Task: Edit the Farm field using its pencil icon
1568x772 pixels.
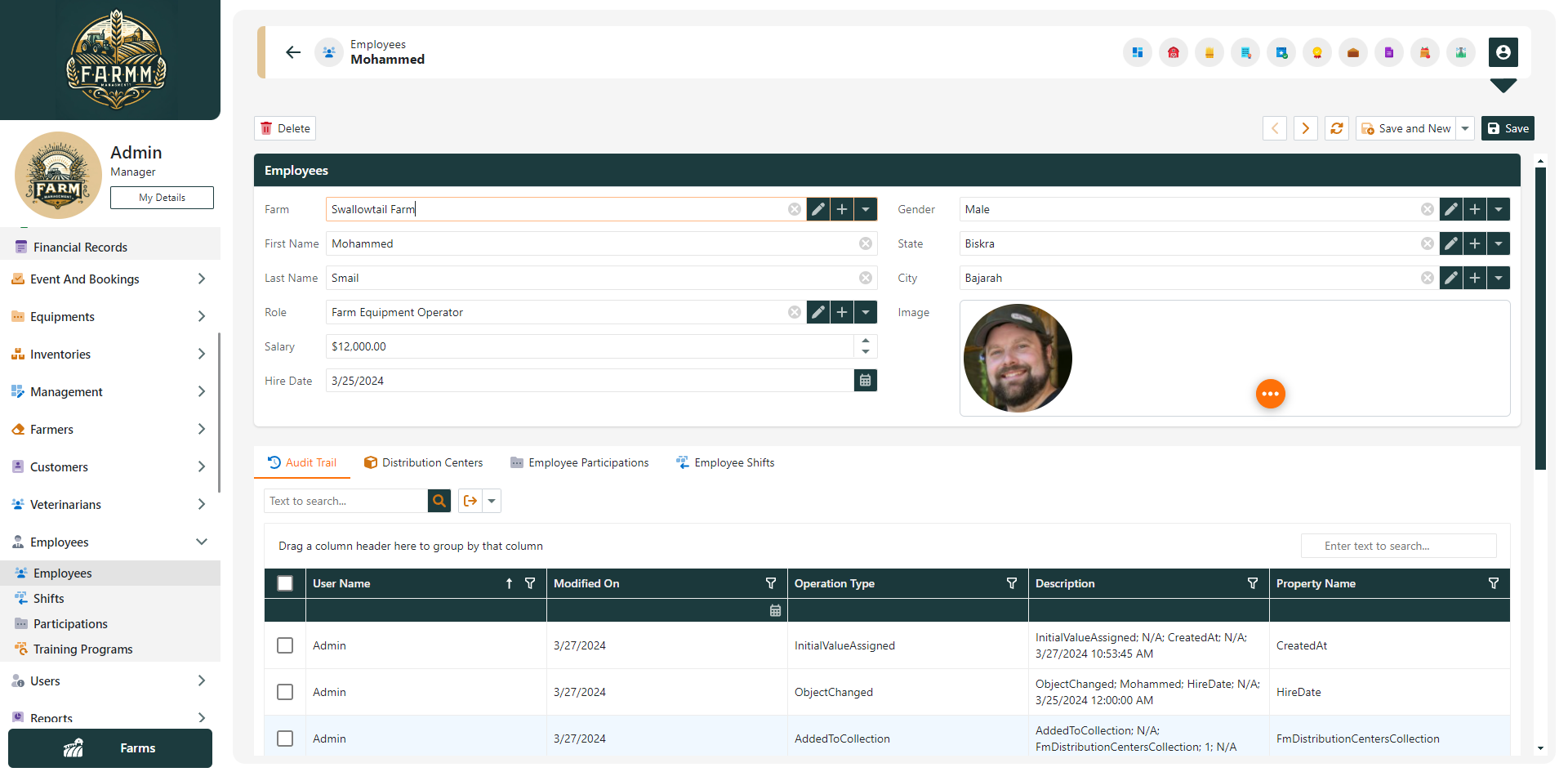Action: coord(818,209)
